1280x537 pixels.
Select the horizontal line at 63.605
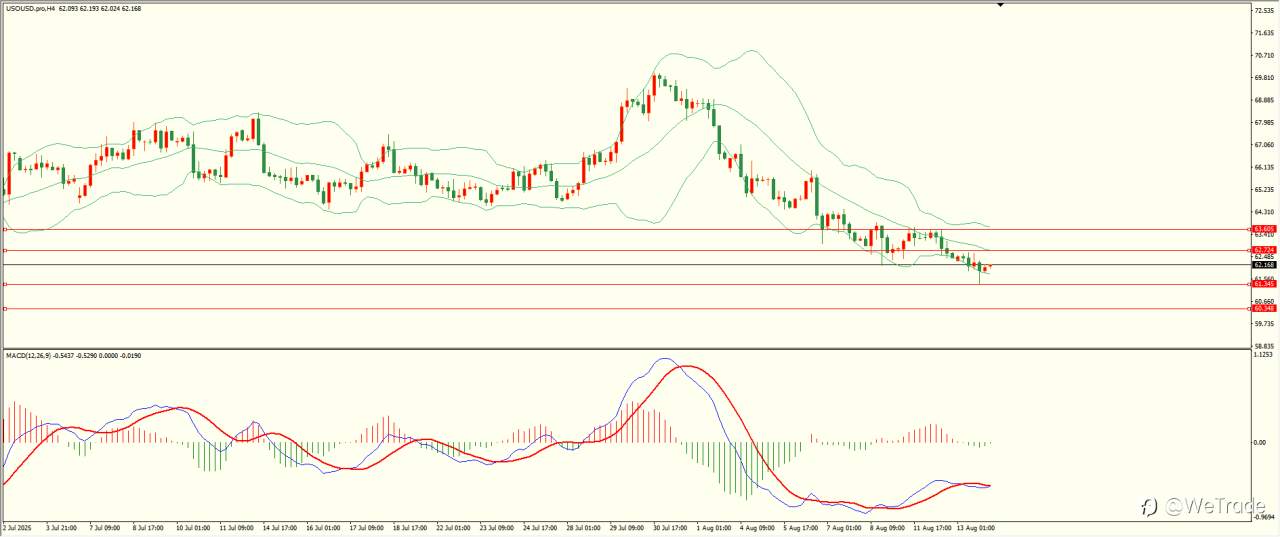(626, 229)
